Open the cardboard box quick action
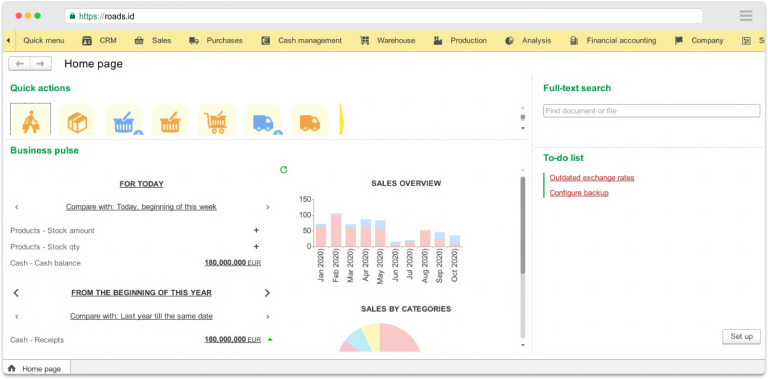Viewport: 768px width, 379px height. pyautogui.click(x=77, y=119)
